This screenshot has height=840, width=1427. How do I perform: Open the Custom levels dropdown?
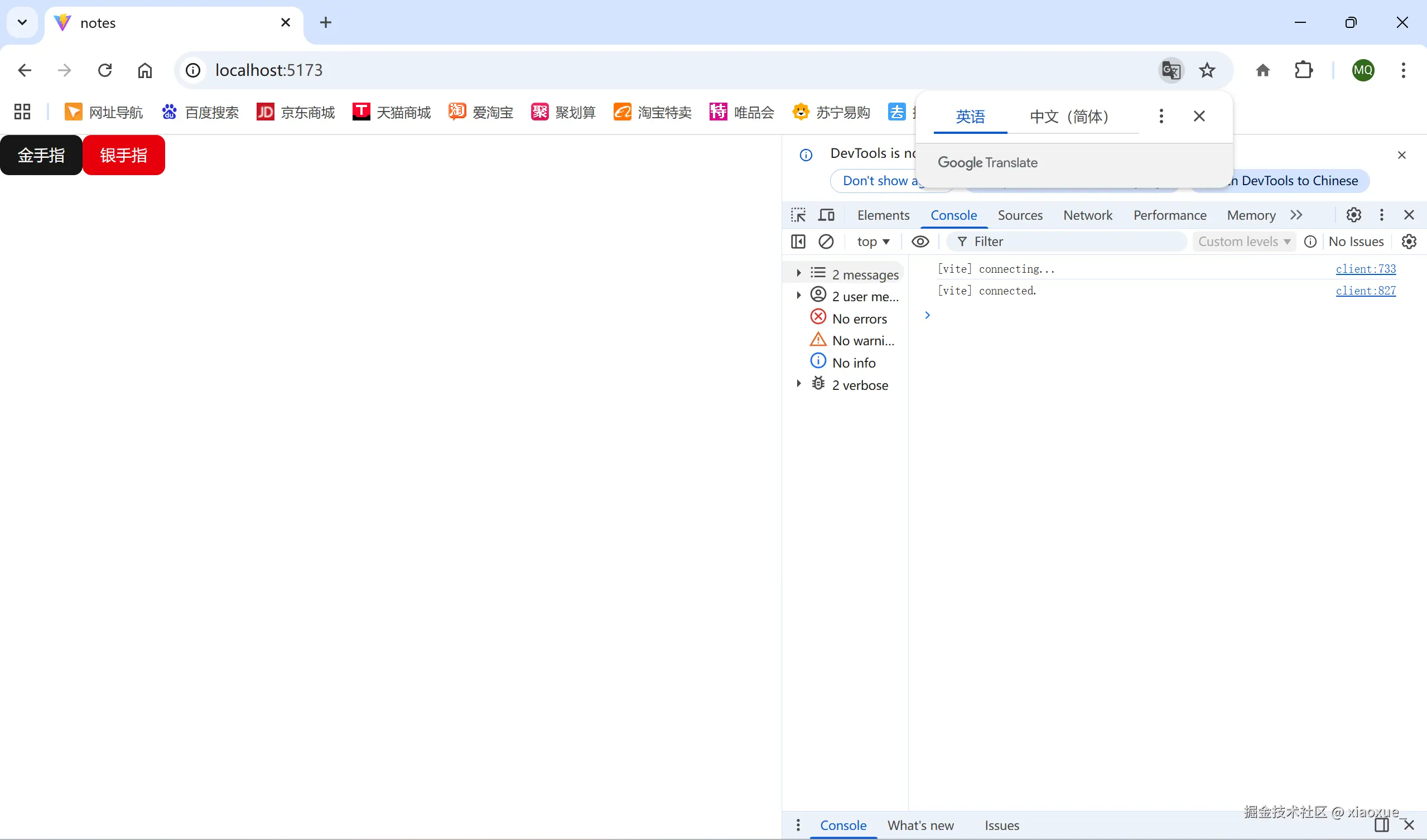point(1243,242)
